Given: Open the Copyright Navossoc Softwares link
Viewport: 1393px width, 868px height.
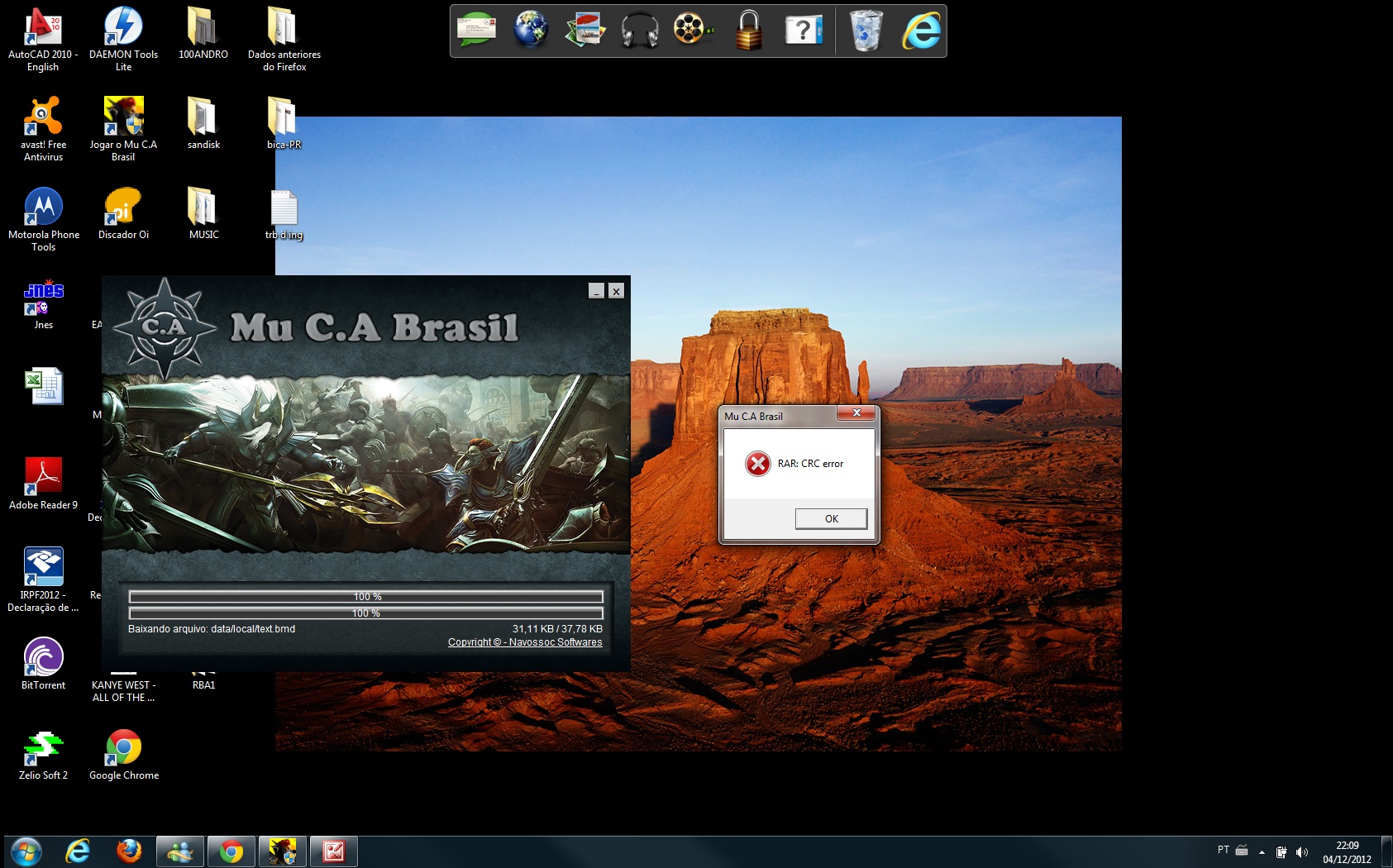Looking at the screenshot, I should pyautogui.click(x=525, y=642).
